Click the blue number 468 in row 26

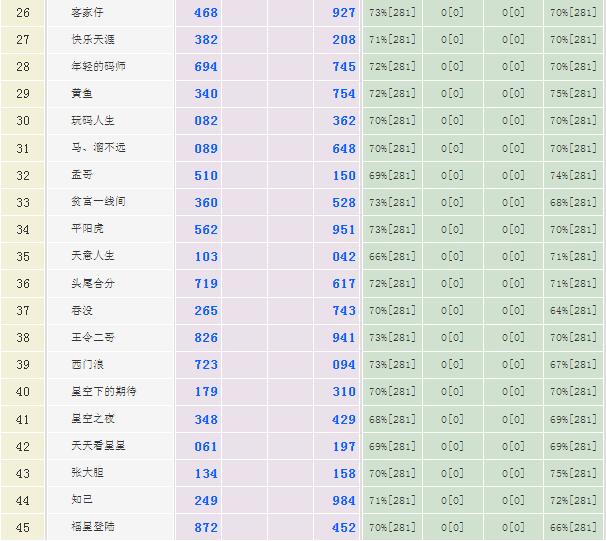tap(205, 13)
